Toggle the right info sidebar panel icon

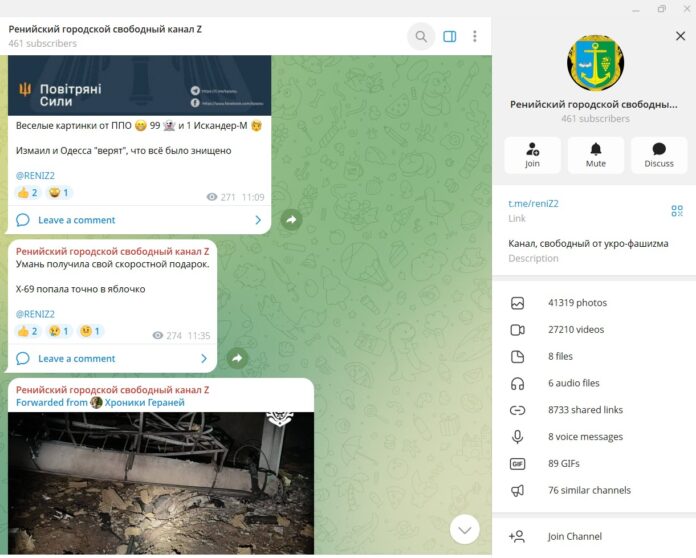[449, 37]
